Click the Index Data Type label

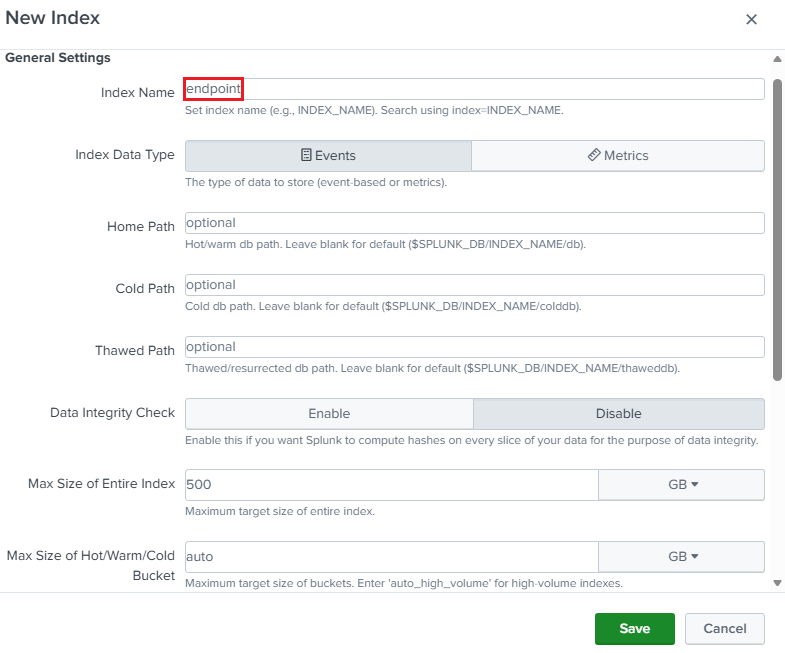125,155
